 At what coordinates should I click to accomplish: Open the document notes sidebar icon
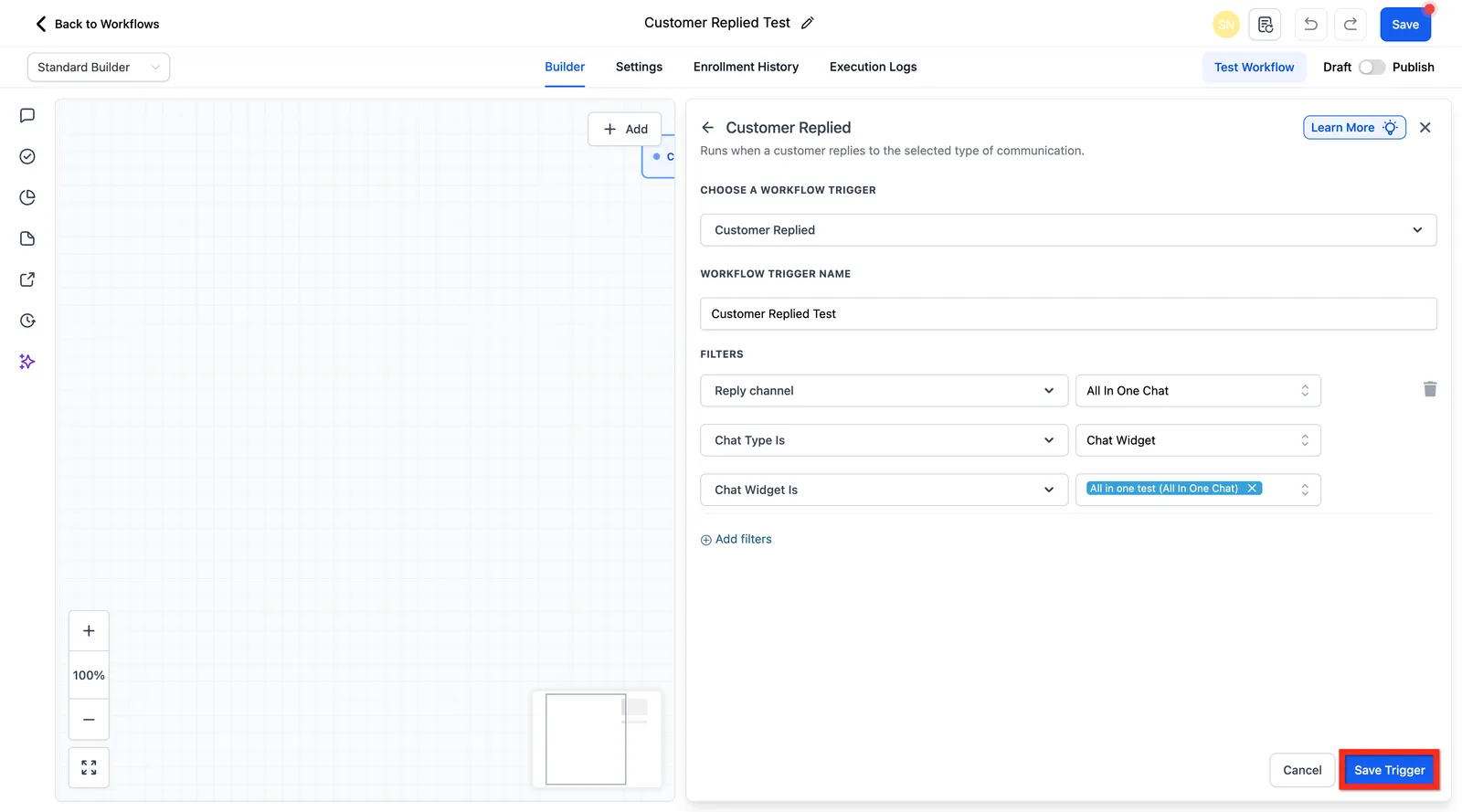(27, 238)
